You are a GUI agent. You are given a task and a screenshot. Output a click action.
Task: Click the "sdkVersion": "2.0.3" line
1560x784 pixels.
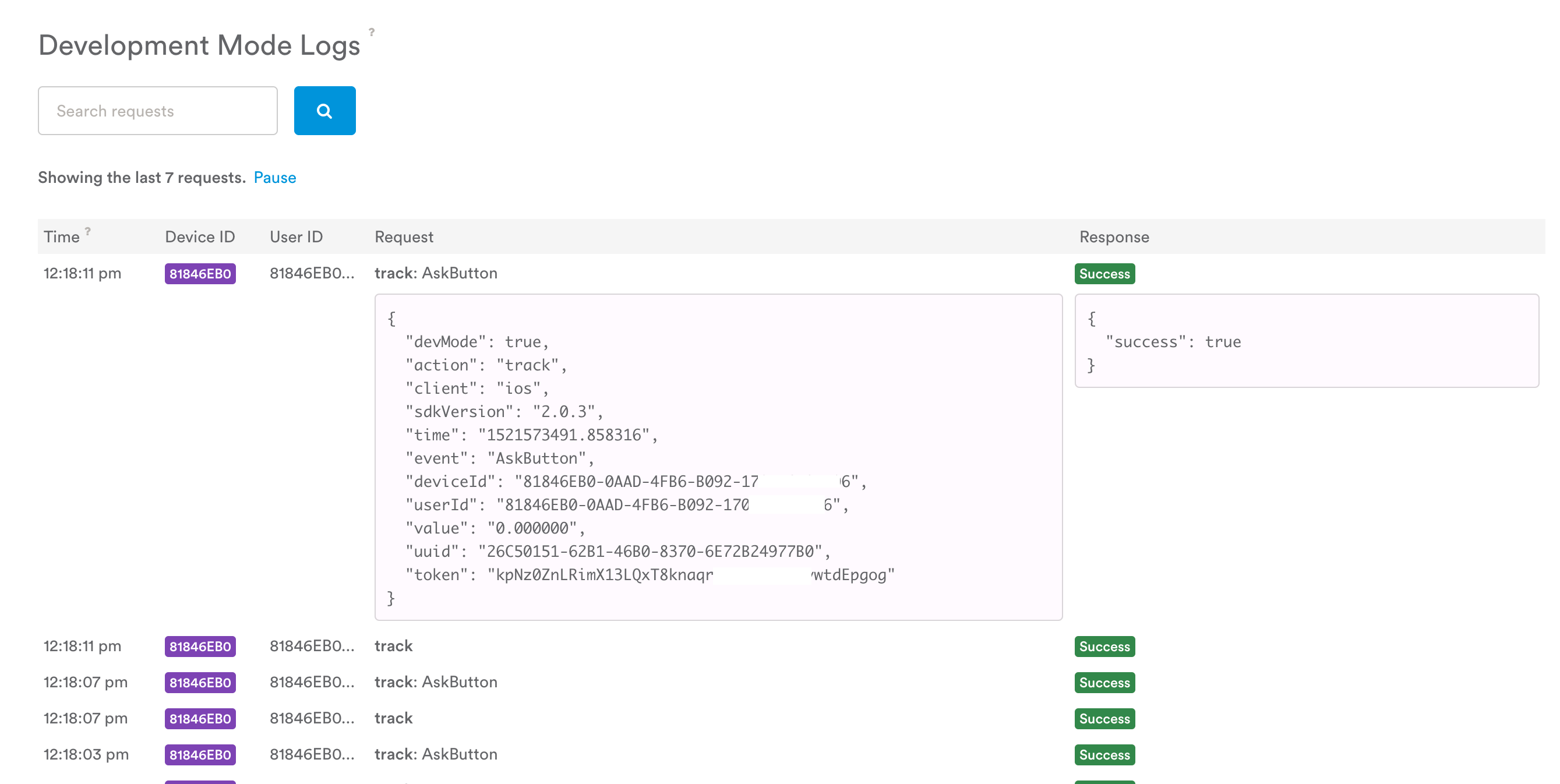(504, 412)
